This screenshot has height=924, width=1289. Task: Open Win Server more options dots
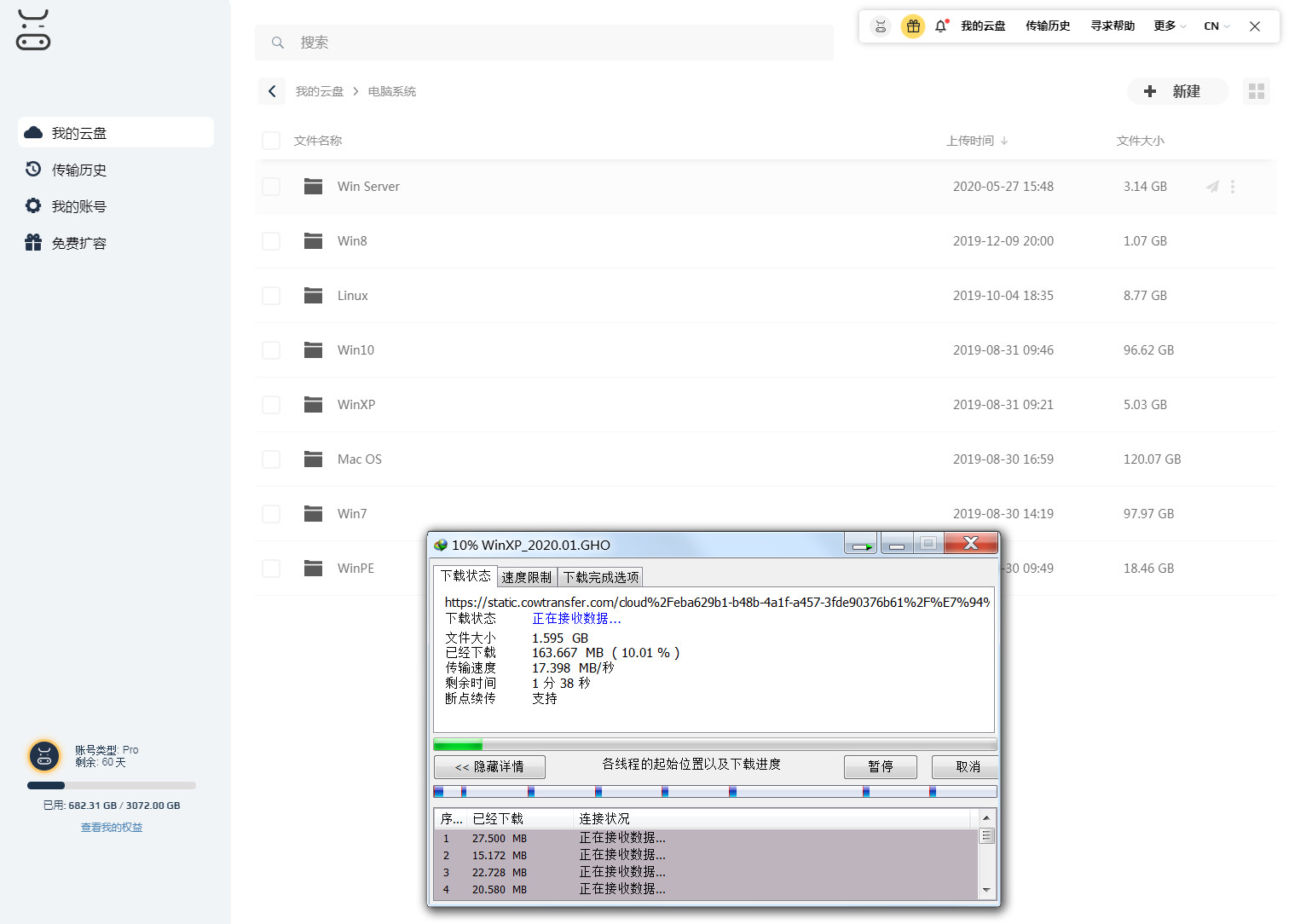(x=1233, y=187)
